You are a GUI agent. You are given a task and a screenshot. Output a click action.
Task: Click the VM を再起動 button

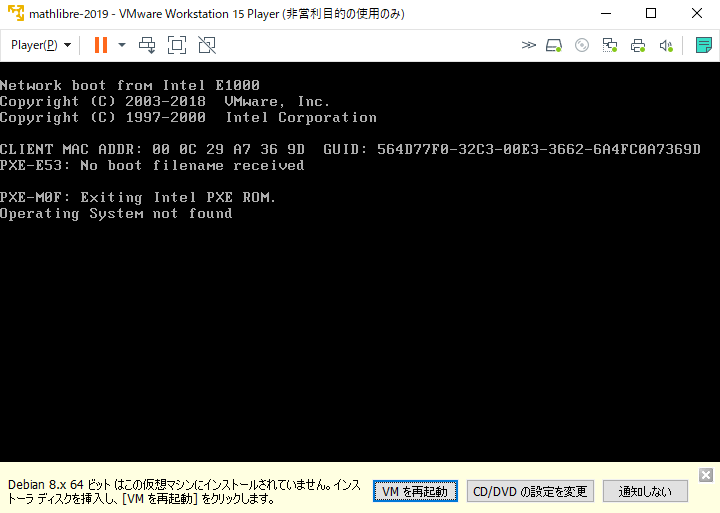415,491
